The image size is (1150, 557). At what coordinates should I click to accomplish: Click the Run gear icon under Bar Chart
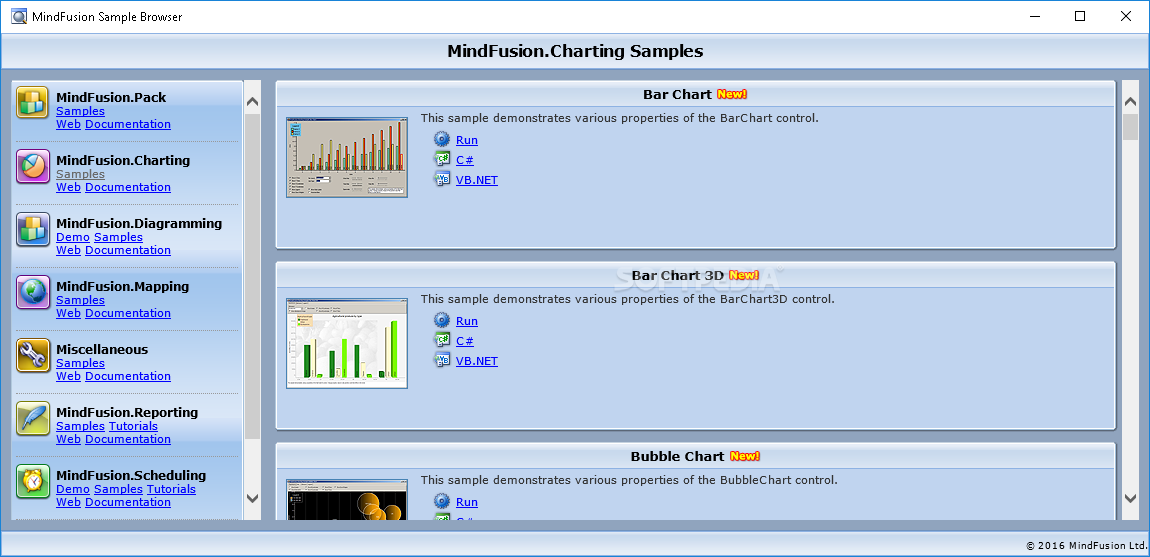tap(442, 139)
